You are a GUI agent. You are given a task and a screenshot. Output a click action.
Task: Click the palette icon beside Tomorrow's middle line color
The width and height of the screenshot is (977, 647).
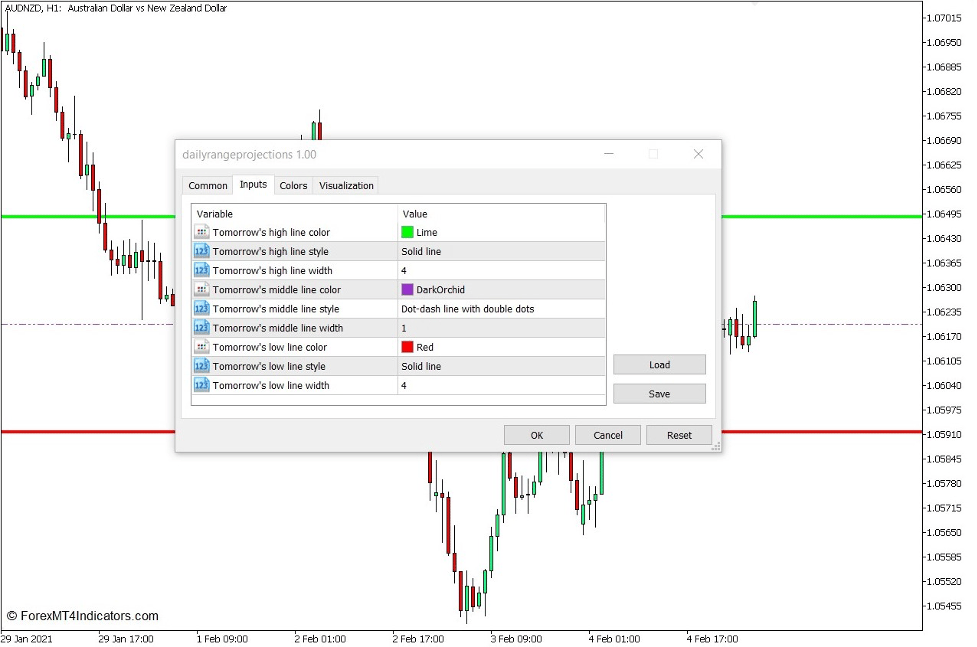[200, 289]
